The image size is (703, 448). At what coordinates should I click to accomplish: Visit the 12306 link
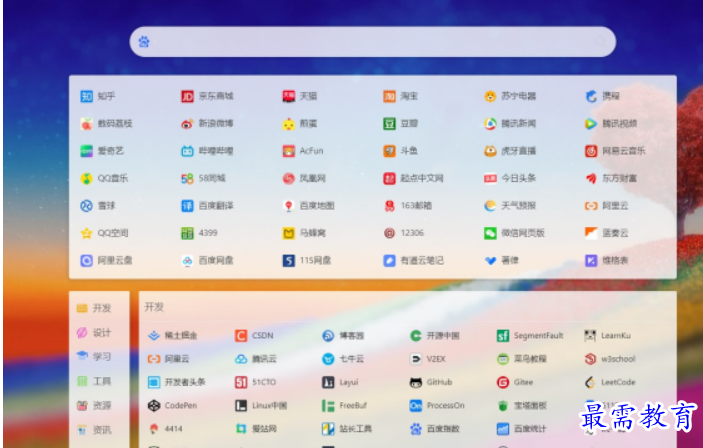tap(404, 233)
